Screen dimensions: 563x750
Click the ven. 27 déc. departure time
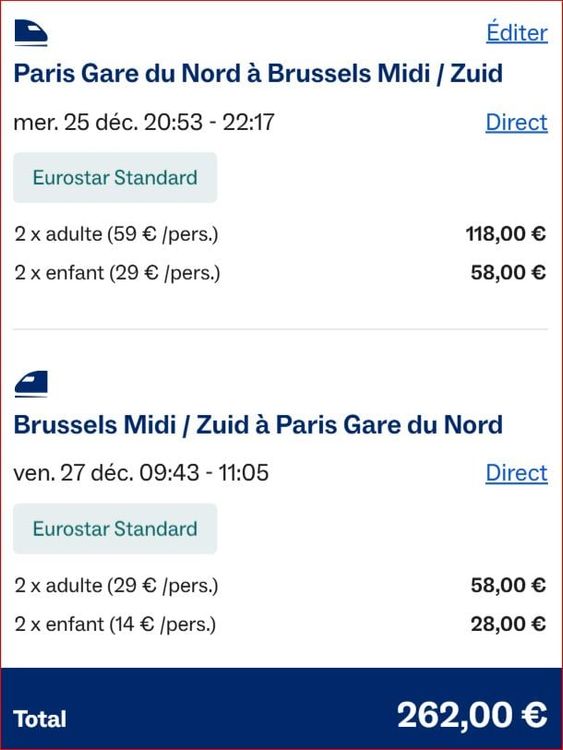[141, 473]
